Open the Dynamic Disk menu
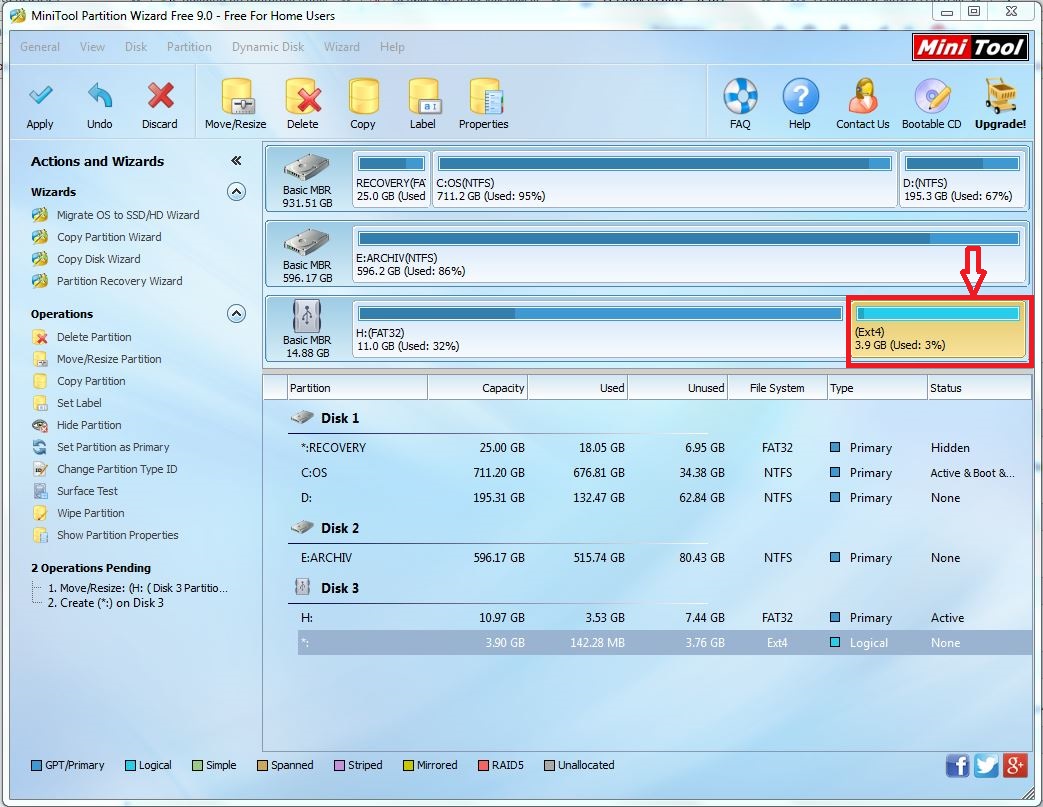 [x=268, y=47]
